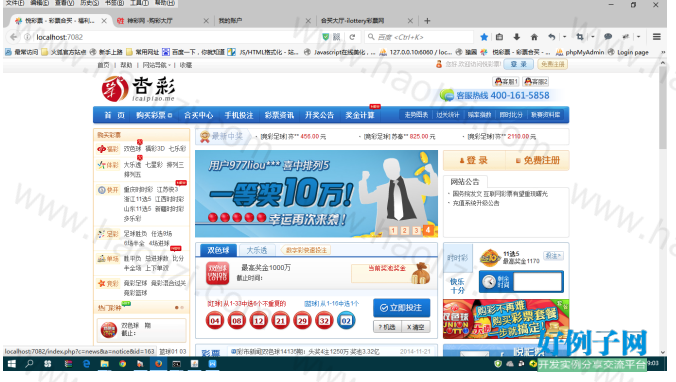Click the orange 免费注册 sidebar panel button
This screenshot has height=382, width=676.
point(538,160)
